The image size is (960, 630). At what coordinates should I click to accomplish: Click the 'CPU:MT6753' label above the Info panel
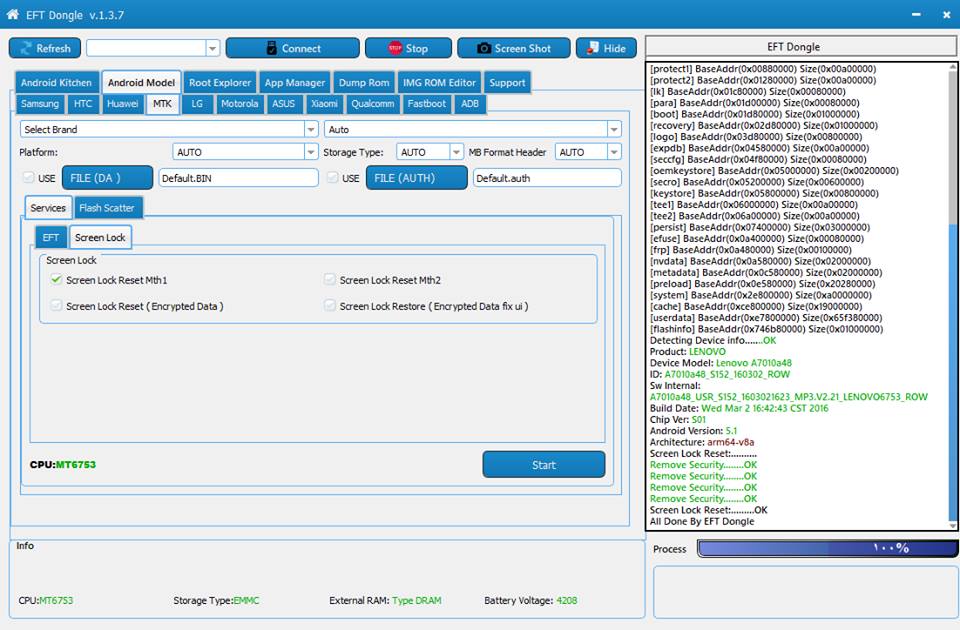(62, 465)
